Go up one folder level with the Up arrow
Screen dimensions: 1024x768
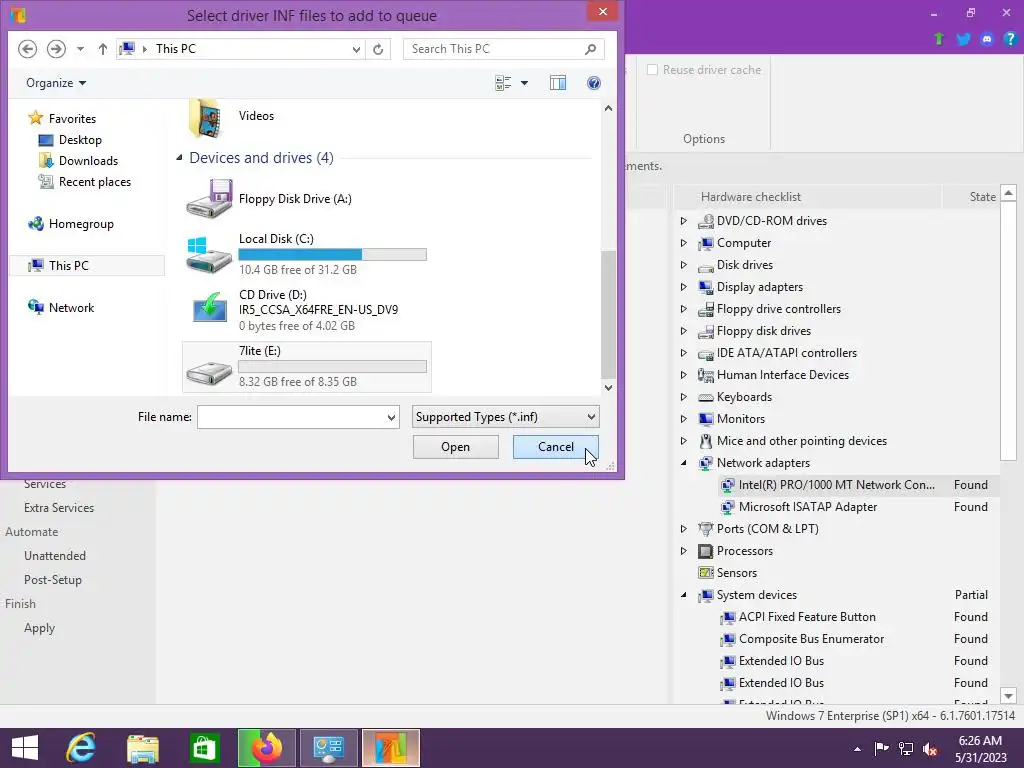(x=103, y=49)
